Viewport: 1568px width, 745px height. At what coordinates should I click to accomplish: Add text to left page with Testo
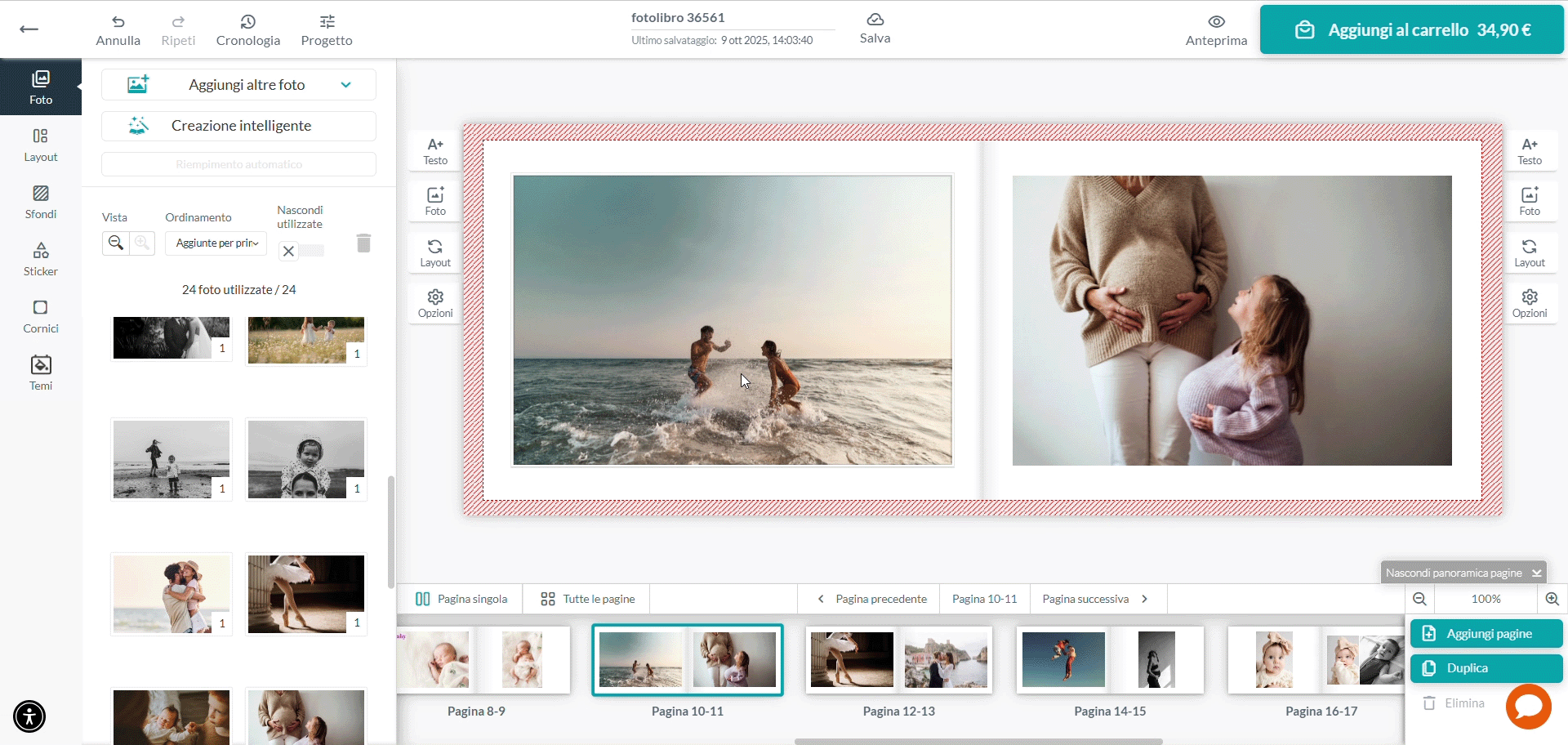(435, 151)
